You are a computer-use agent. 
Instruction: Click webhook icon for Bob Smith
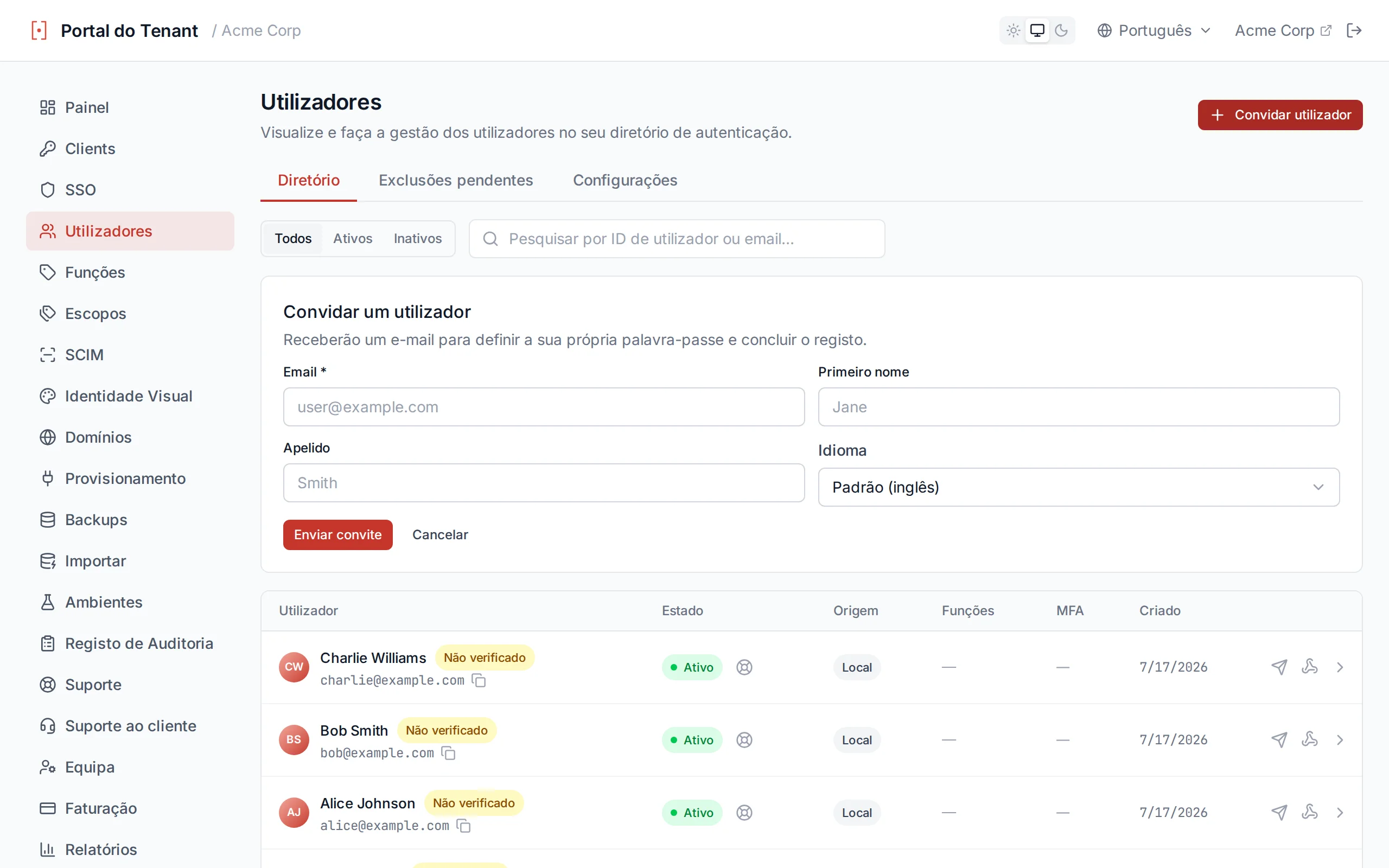(x=1310, y=739)
